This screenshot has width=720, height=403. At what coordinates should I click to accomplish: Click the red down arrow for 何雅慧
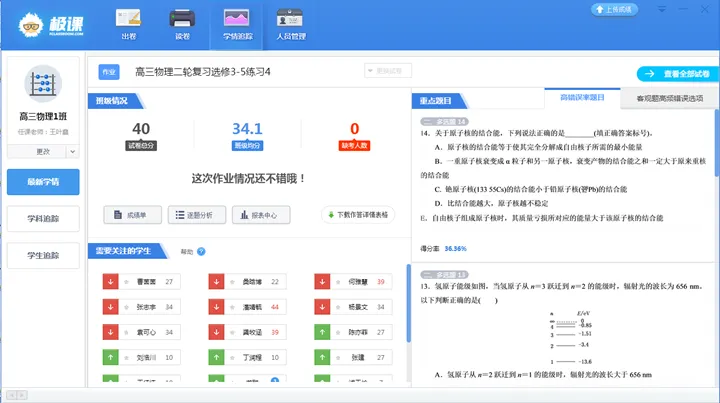[322, 281]
